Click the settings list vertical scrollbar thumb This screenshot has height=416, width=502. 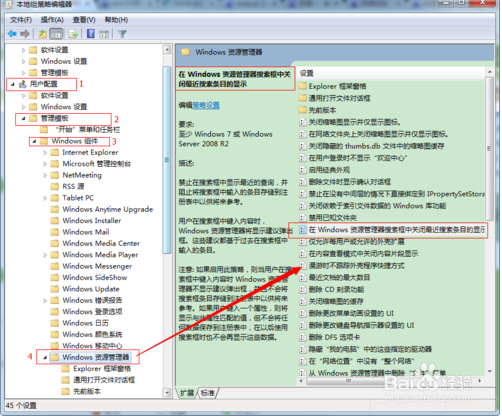[489, 148]
